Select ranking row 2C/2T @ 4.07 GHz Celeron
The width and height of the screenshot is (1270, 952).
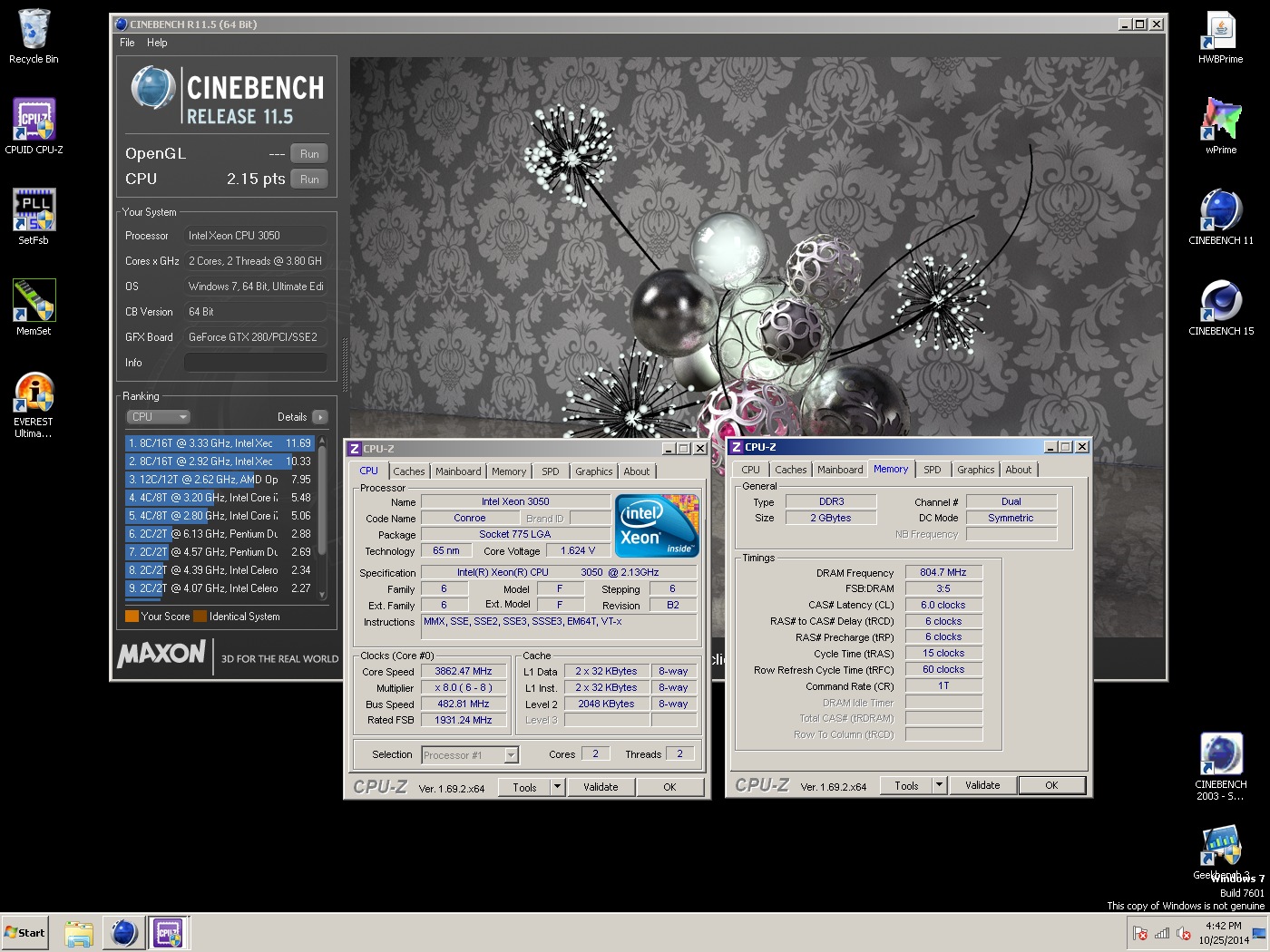coord(220,588)
